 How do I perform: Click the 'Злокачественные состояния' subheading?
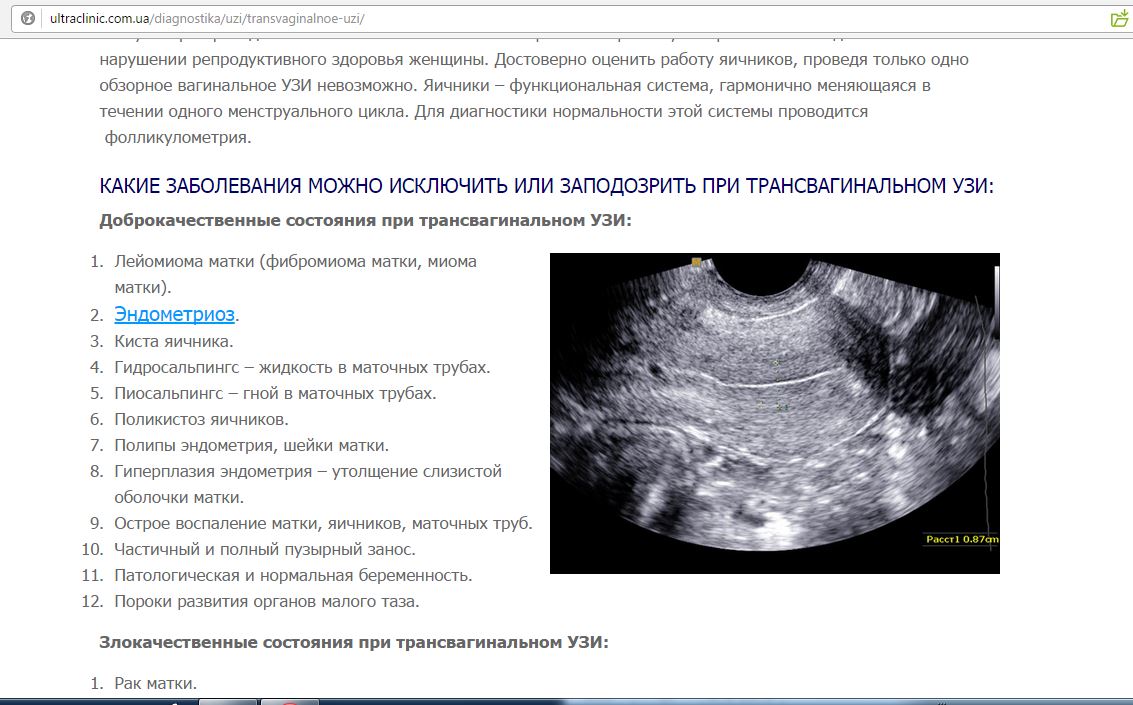(353, 643)
